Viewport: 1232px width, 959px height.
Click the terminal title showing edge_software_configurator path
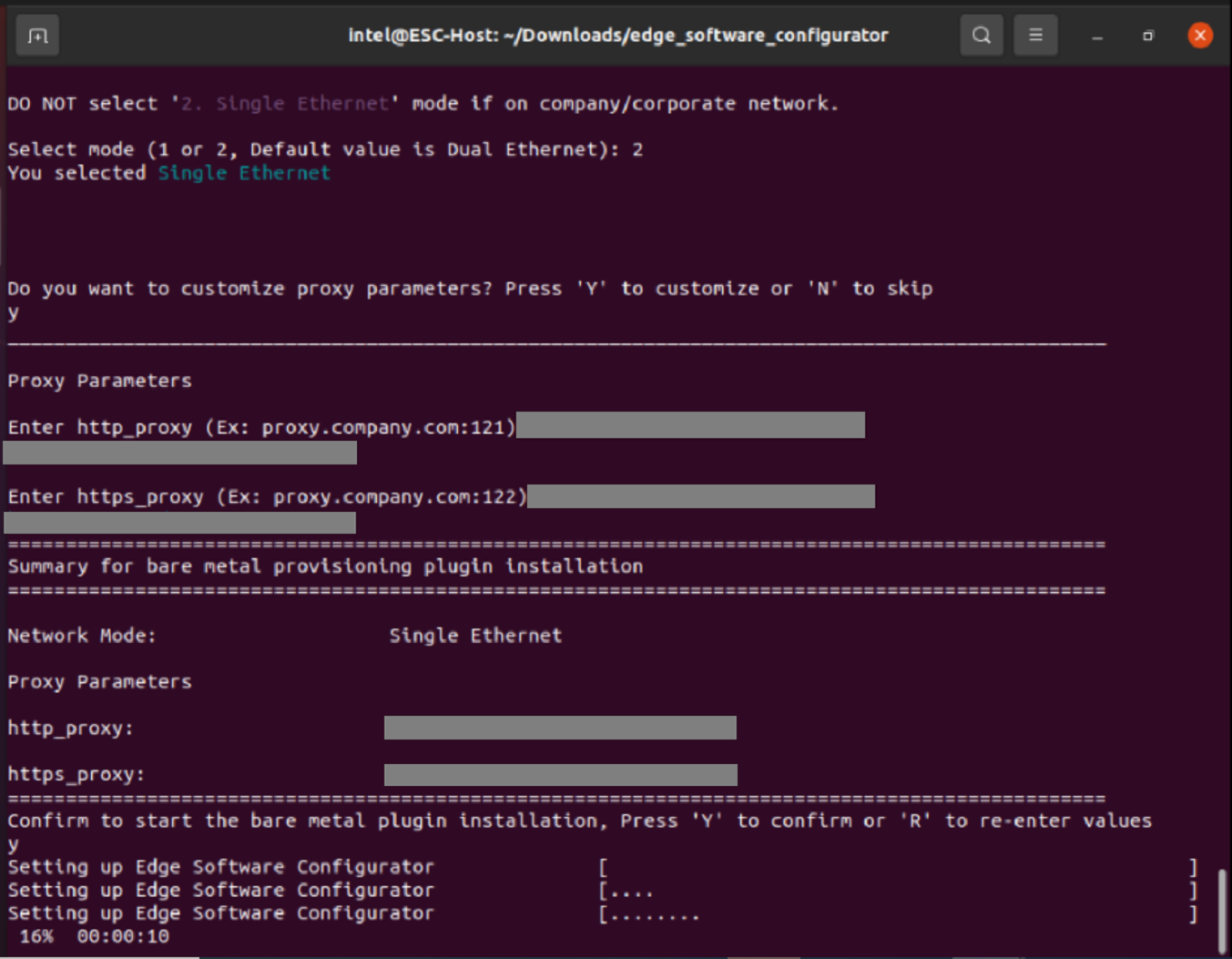pos(616,36)
